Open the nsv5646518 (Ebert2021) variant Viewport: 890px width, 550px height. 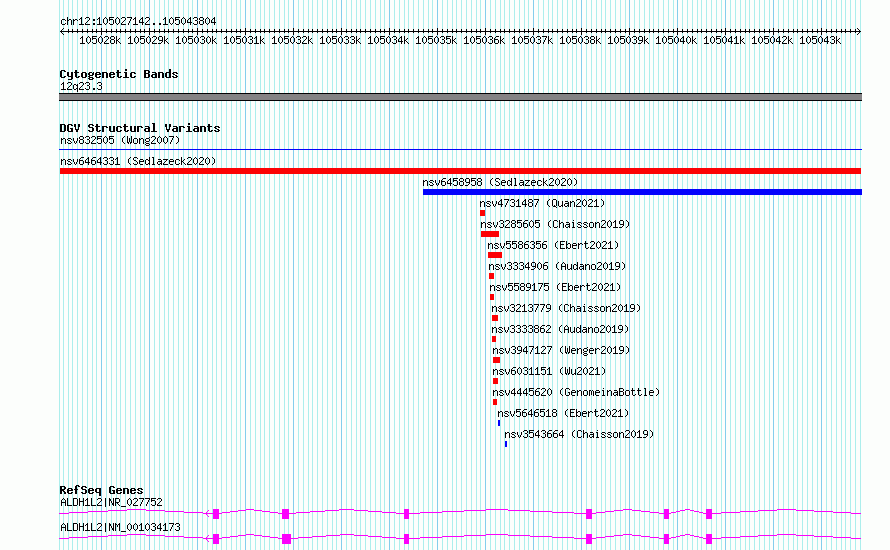tap(563, 413)
